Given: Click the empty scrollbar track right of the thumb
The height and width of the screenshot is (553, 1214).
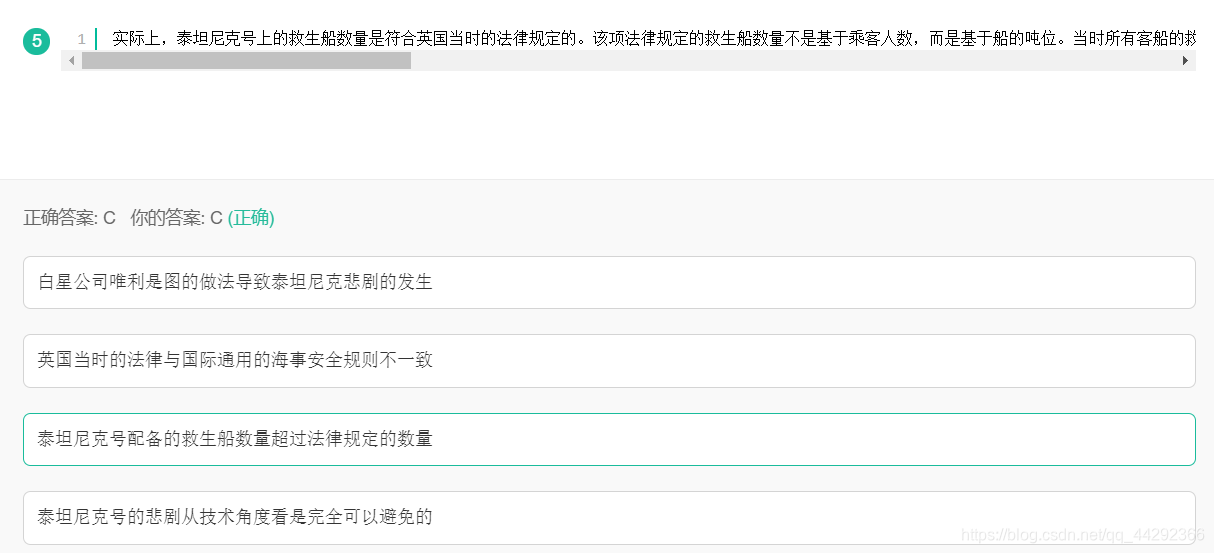Looking at the screenshot, I should [x=794, y=61].
